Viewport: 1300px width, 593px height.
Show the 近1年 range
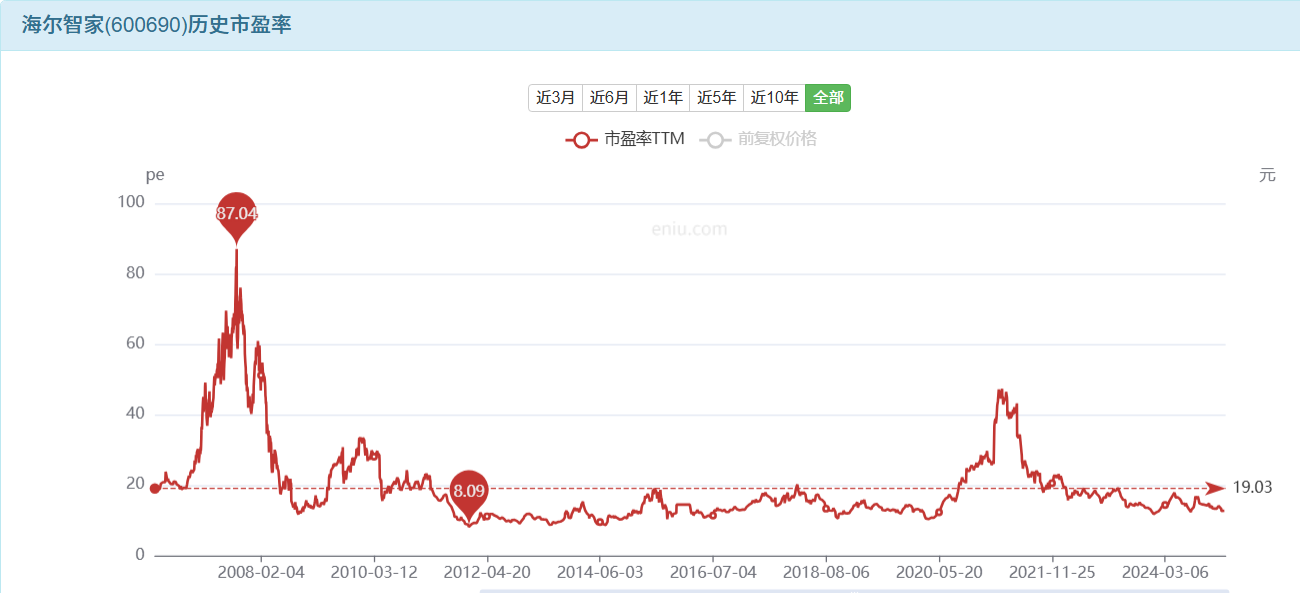point(663,98)
